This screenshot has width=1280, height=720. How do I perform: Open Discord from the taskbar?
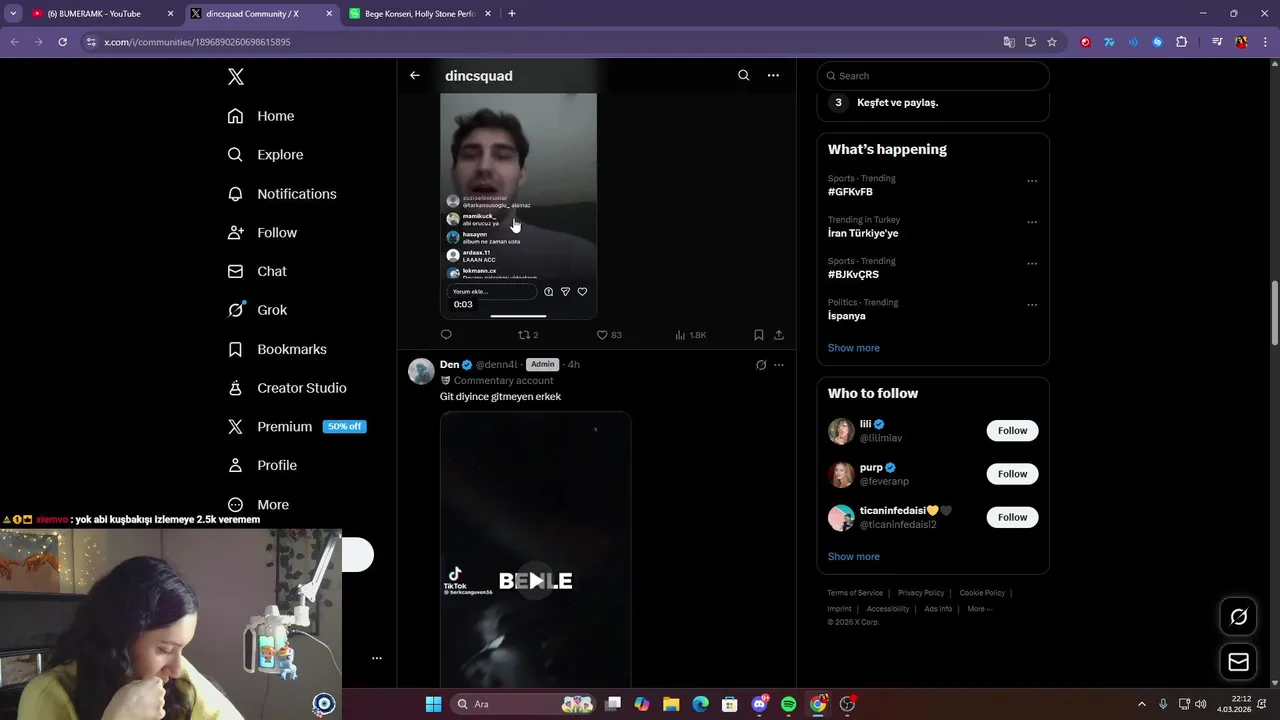[x=760, y=704]
